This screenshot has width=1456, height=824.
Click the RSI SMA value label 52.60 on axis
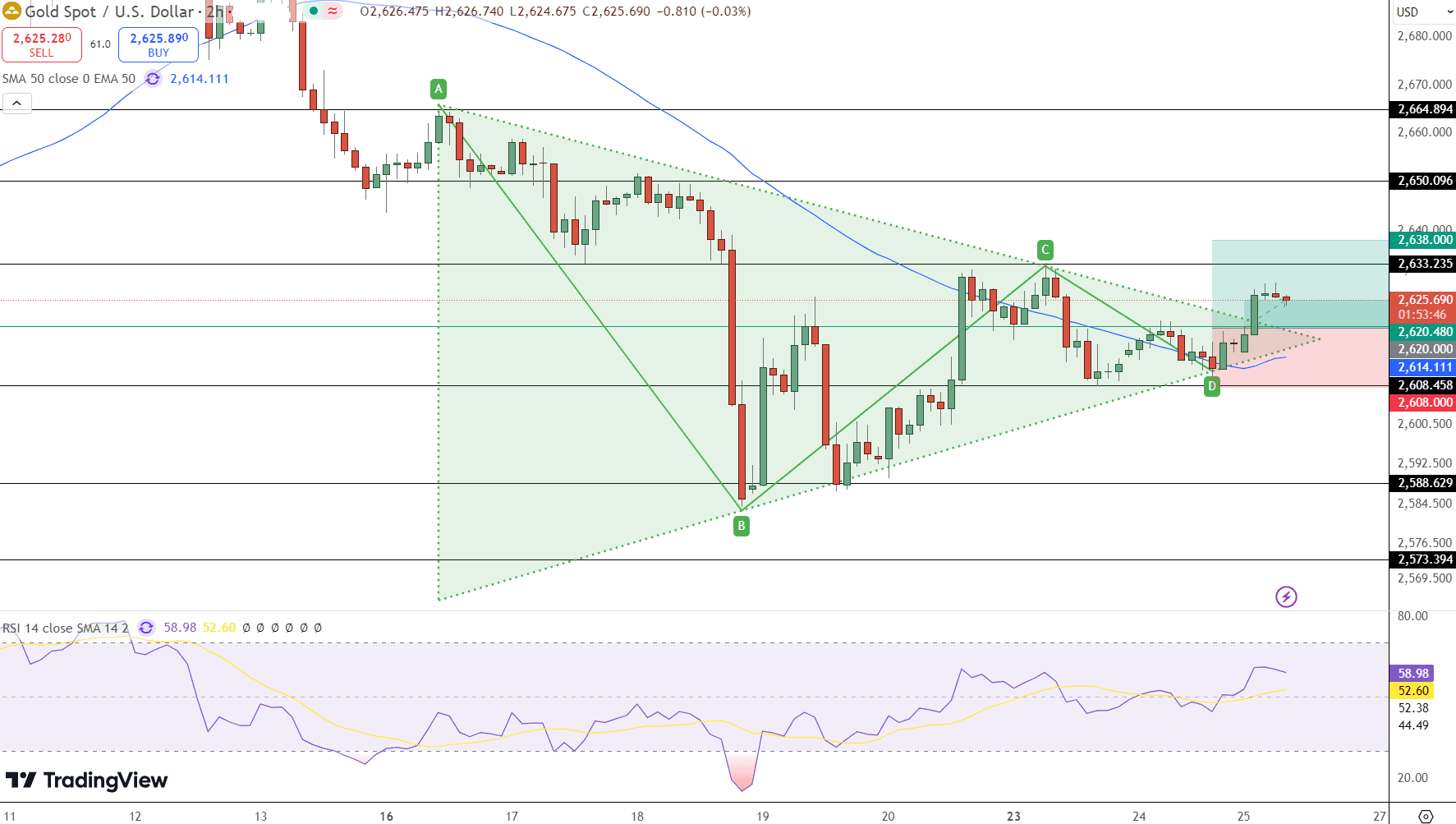pyautogui.click(x=1412, y=691)
